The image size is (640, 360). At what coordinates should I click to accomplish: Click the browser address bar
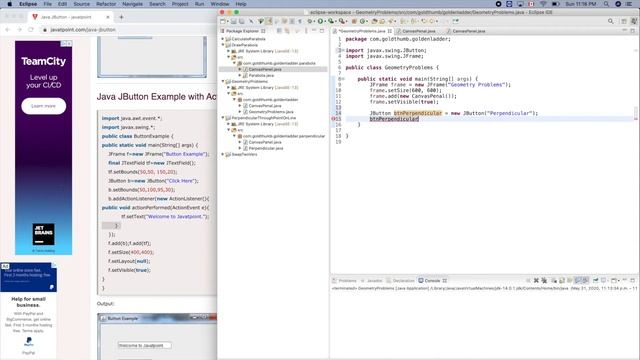point(127,29)
